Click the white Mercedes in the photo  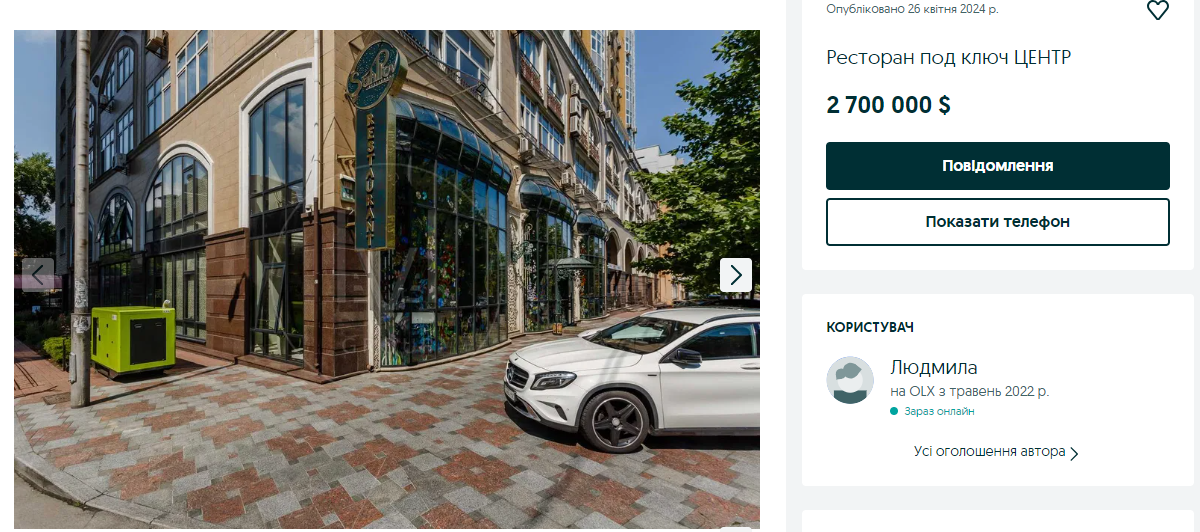coord(632,378)
